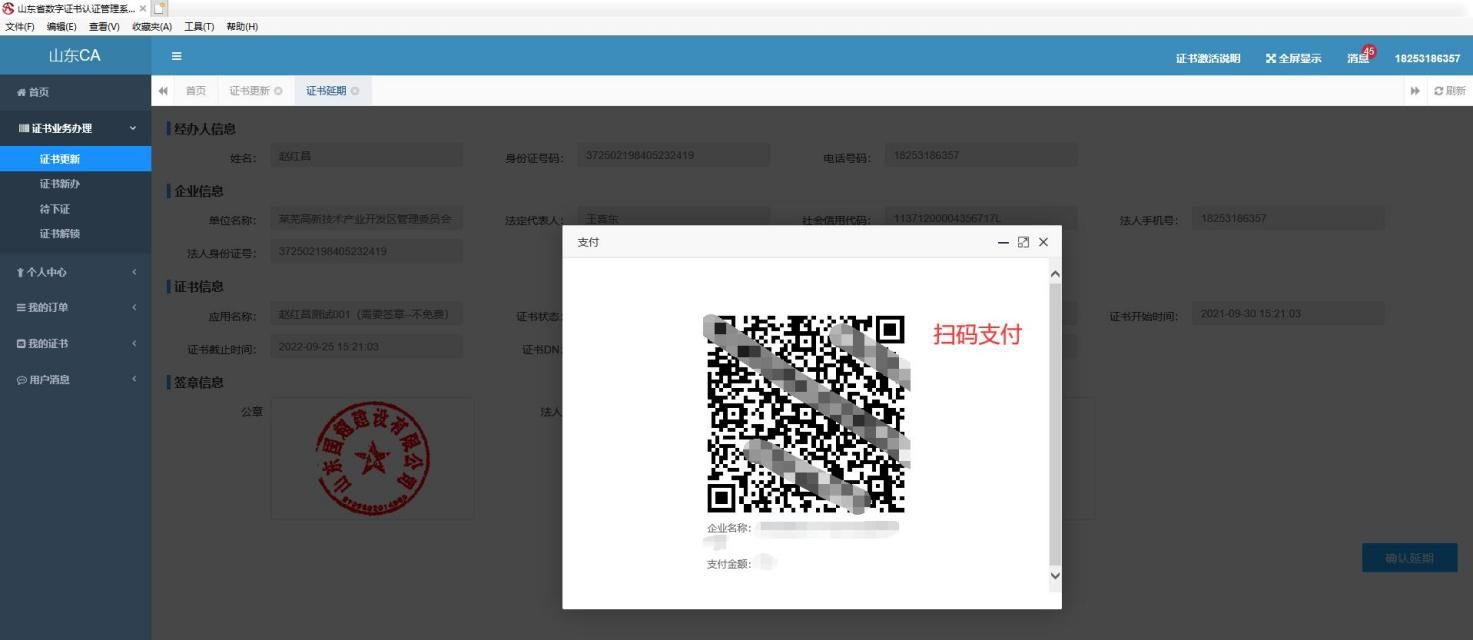
Task: Open the 编辑(E) menu
Action: (62, 26)
